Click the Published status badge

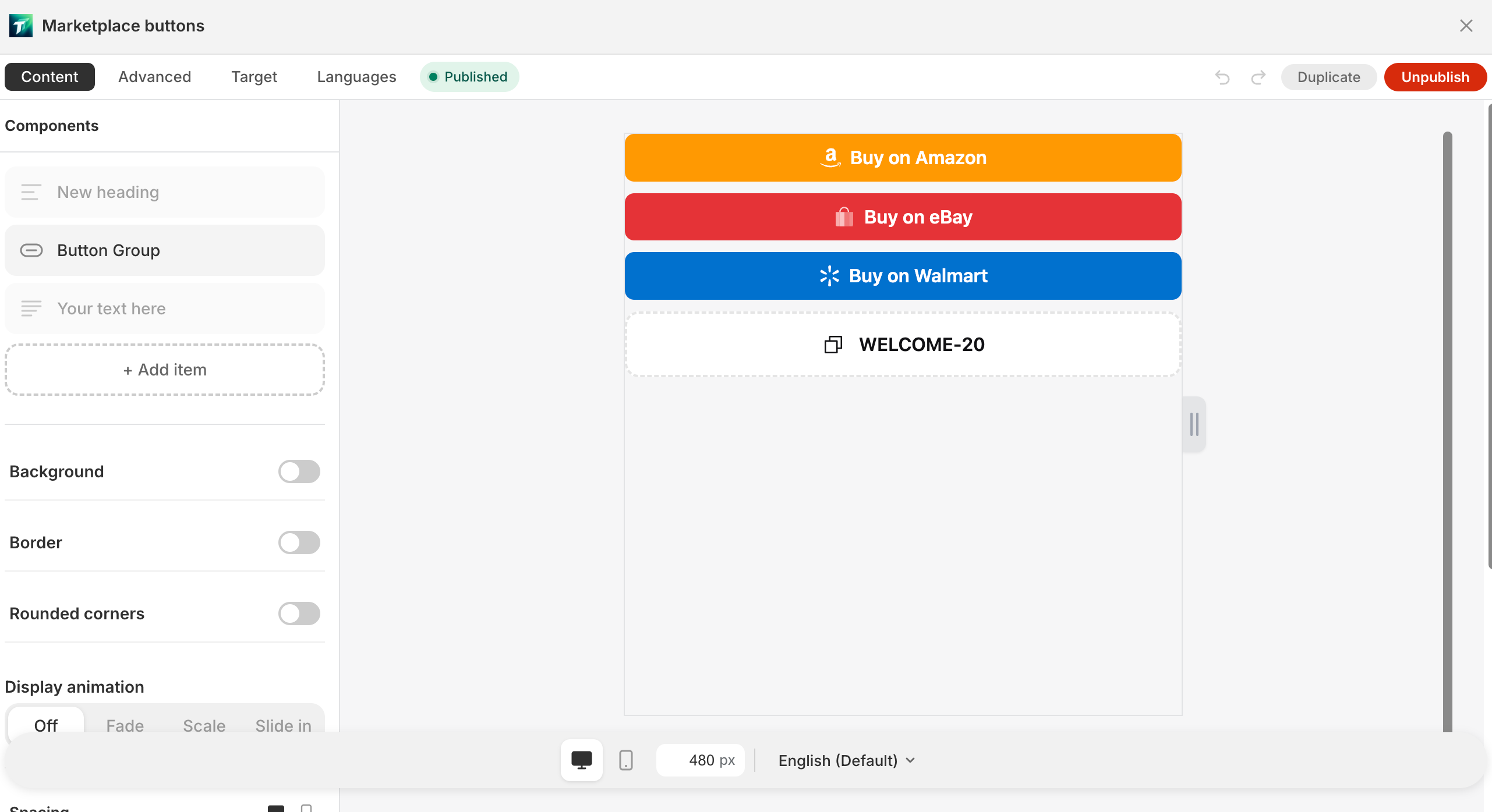tap(469, 77)
